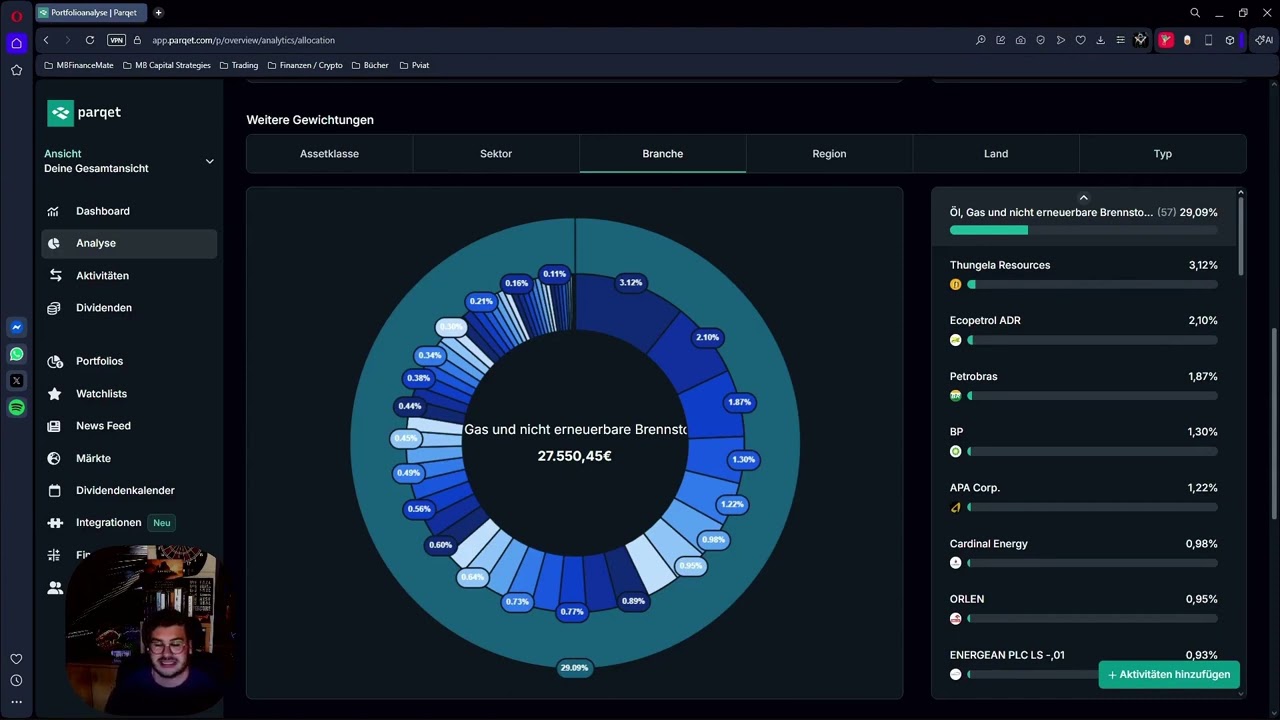Viewport: 1280px width, 720px height.
Task: Click the Öl, Gas category progress bar
Action: (1084, 230)
